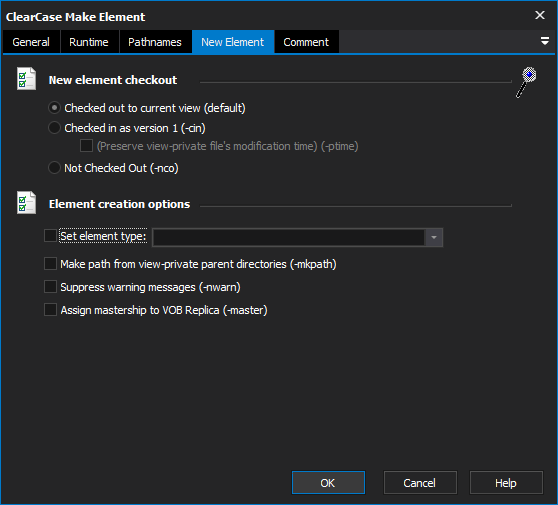Open Help for this dialog

pos(506,483)
